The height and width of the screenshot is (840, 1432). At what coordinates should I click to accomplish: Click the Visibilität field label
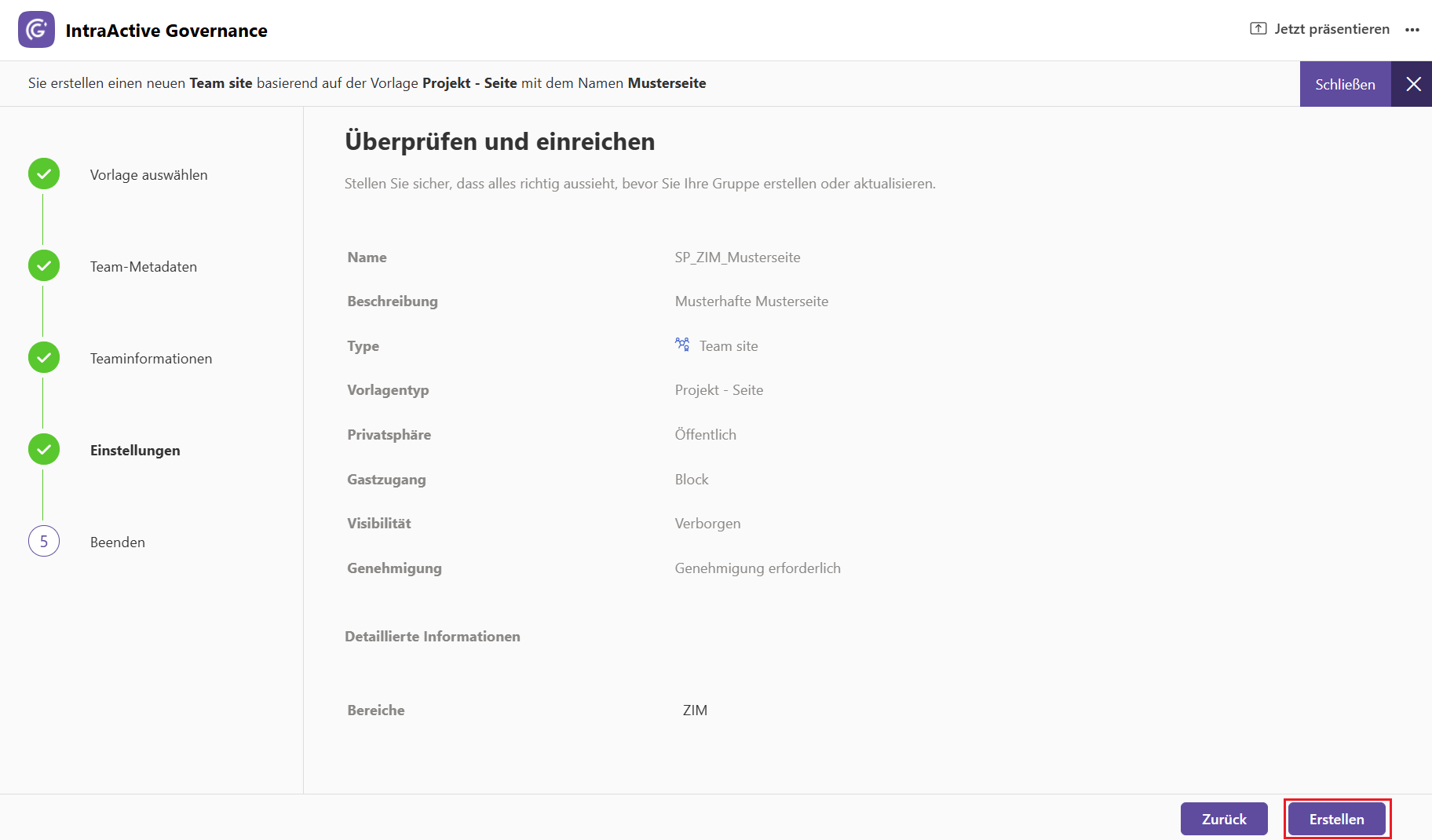coord(379,524)
